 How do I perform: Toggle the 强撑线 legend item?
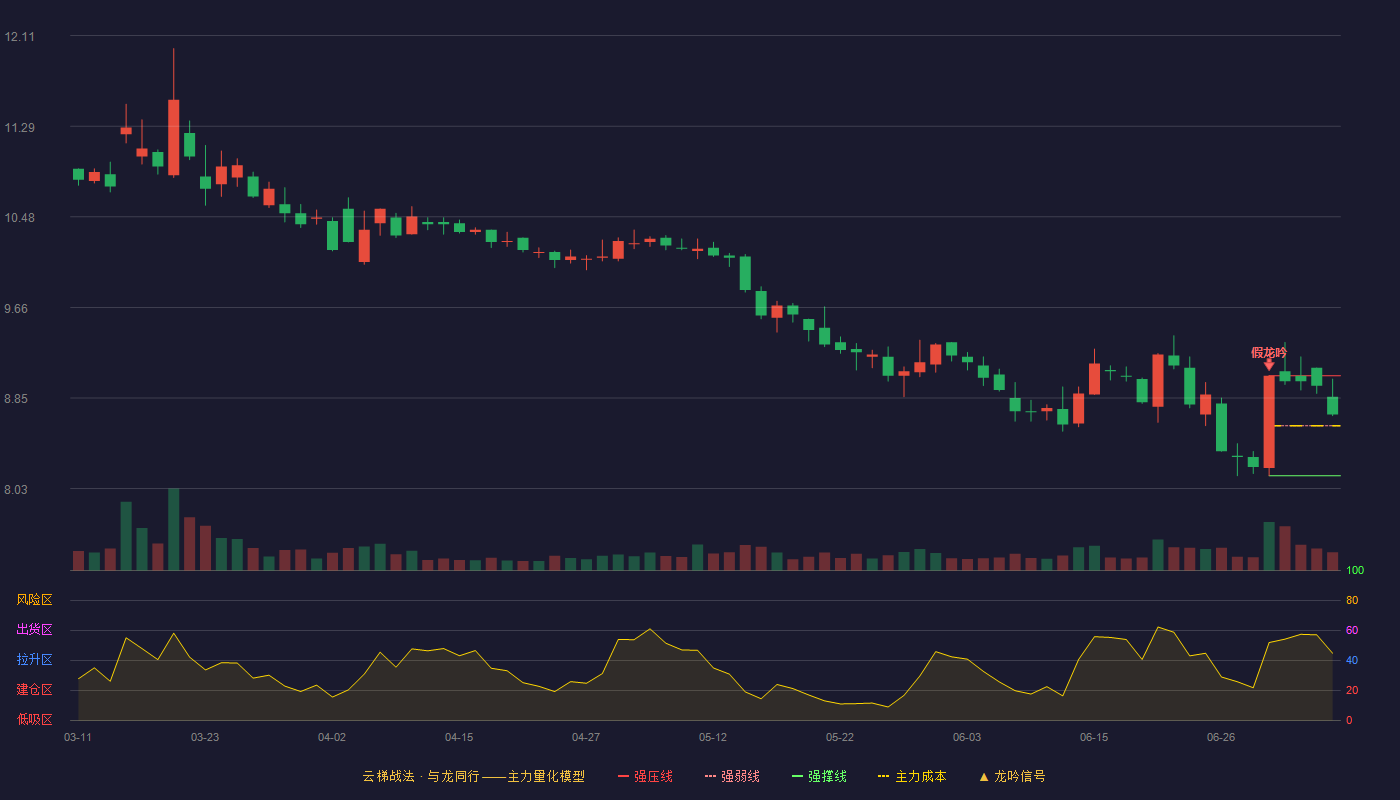point(819,776)
